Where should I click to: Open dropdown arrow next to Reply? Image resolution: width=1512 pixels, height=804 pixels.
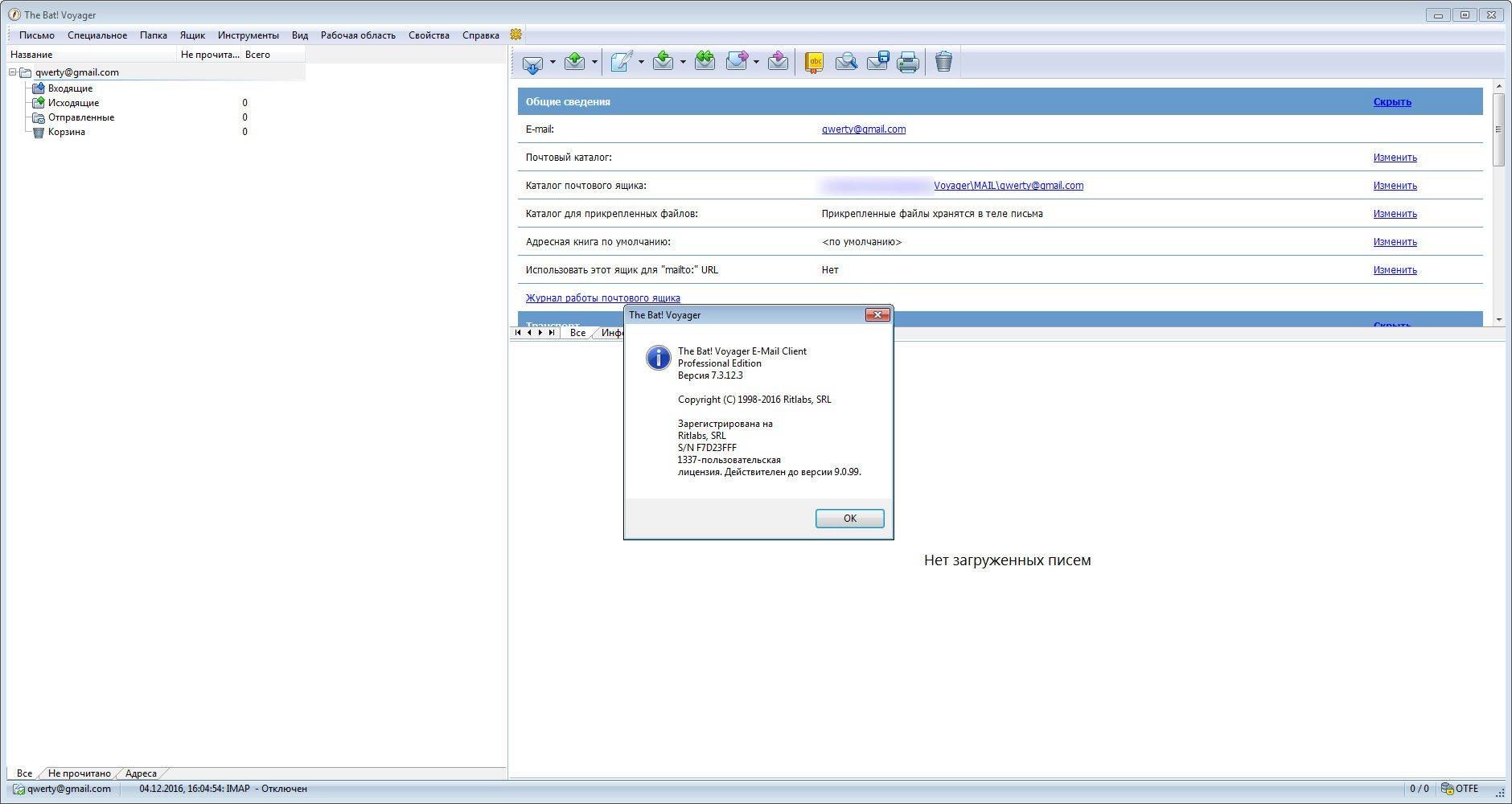(x=683, y=62)
